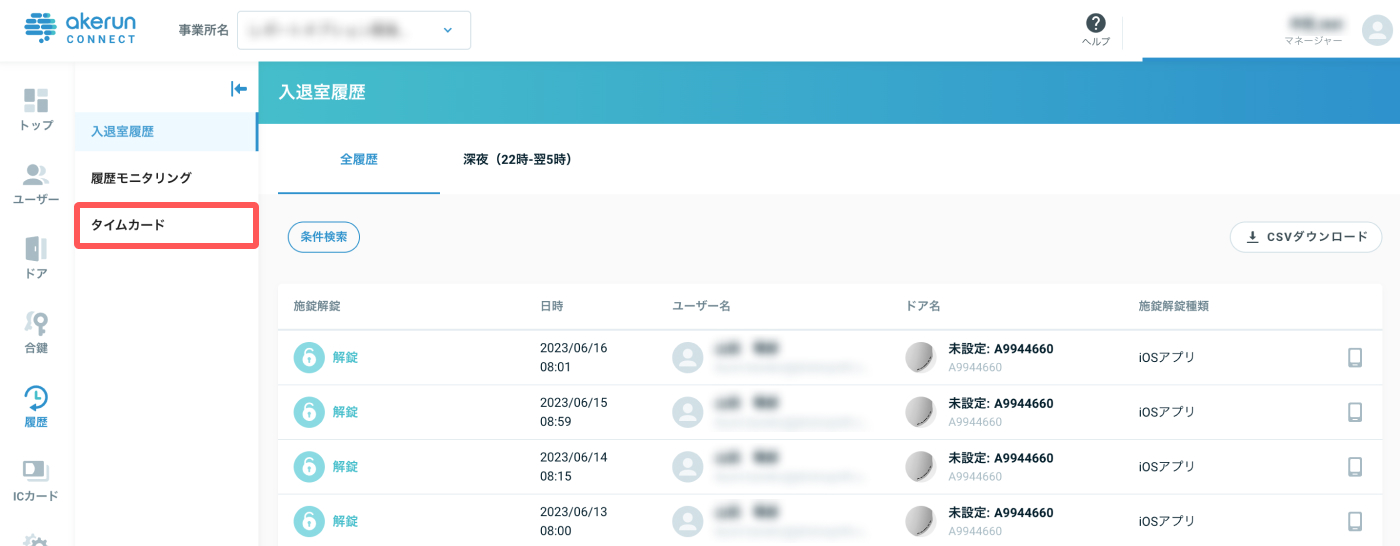The height and width of the screenshot is (546, 1400).
Task: Click the door device thumbnail in 2023/06/16 row
Action: [x=920, y=357]
